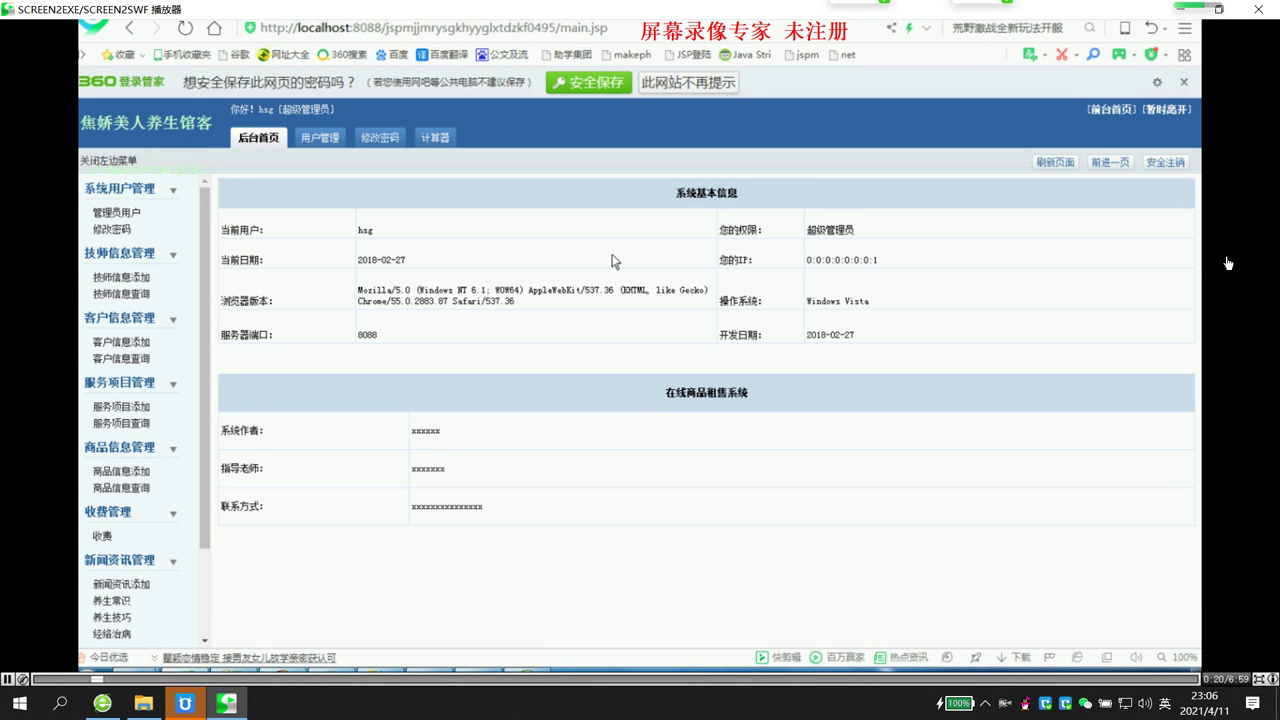Viewport: 1280px width, 720px height.
Task: Click the green gamepad extension icon
Action: tap(1119, 55)
